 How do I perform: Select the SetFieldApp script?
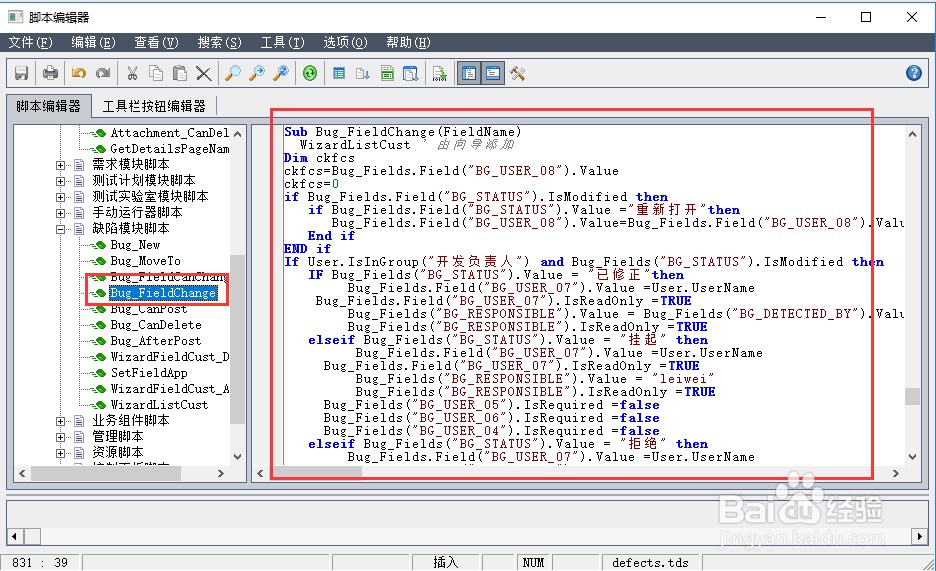click(x=149, y=373)
